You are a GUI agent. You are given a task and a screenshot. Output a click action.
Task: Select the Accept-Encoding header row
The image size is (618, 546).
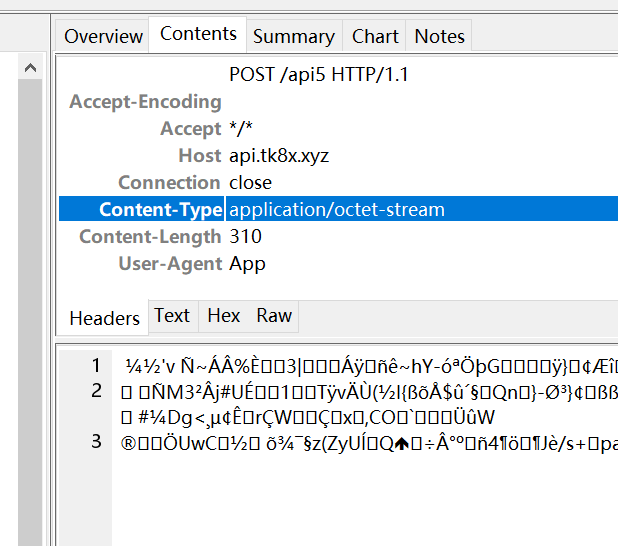coord(145,102)
